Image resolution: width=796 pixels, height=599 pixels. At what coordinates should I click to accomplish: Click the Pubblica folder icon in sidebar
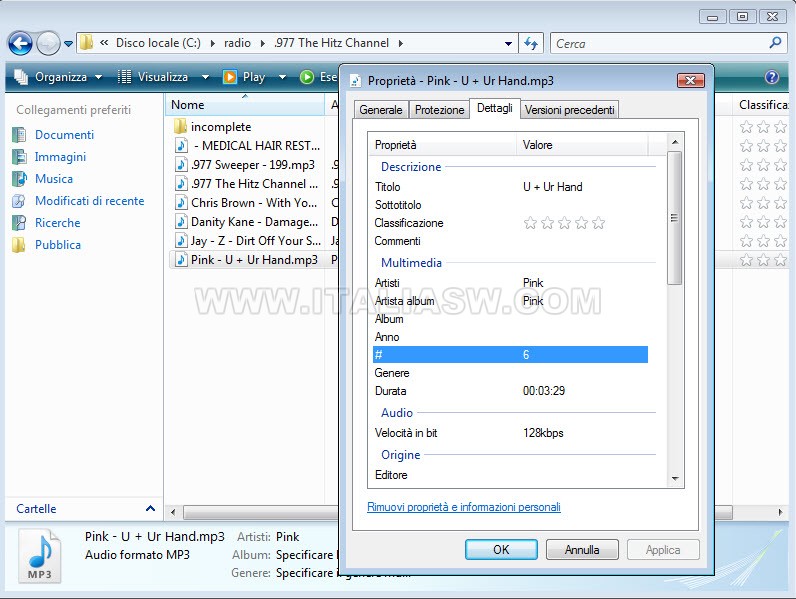[x=19, y=245]
